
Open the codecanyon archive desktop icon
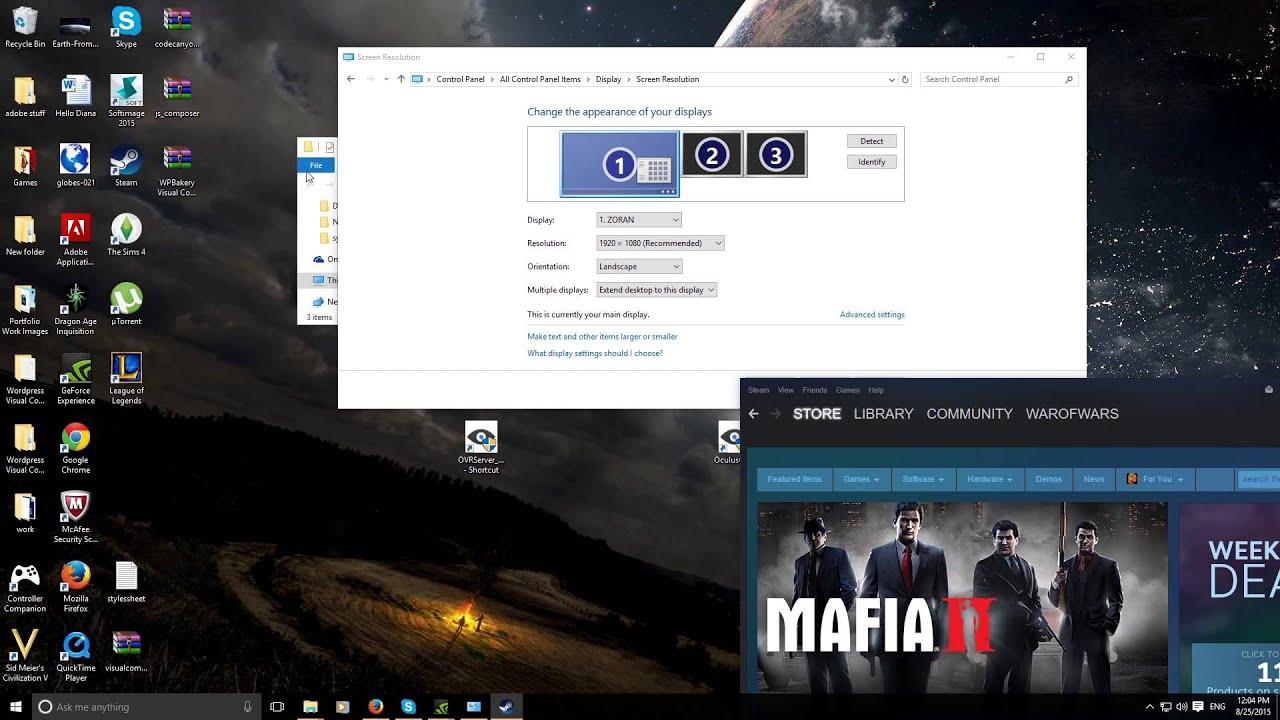point(177,28)
